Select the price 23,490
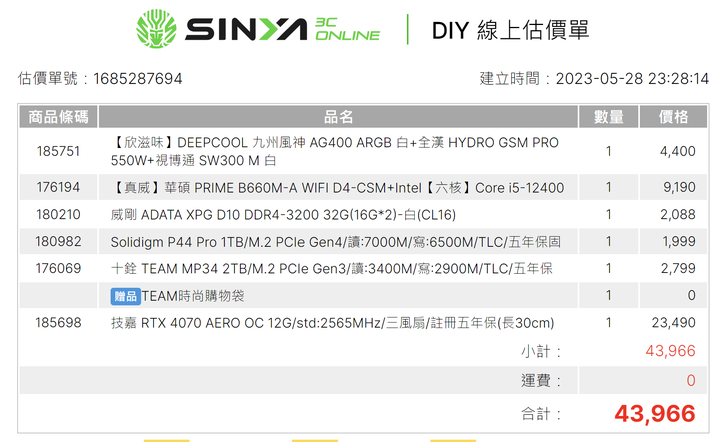This screenshot has width=720, height=442. 674,323
